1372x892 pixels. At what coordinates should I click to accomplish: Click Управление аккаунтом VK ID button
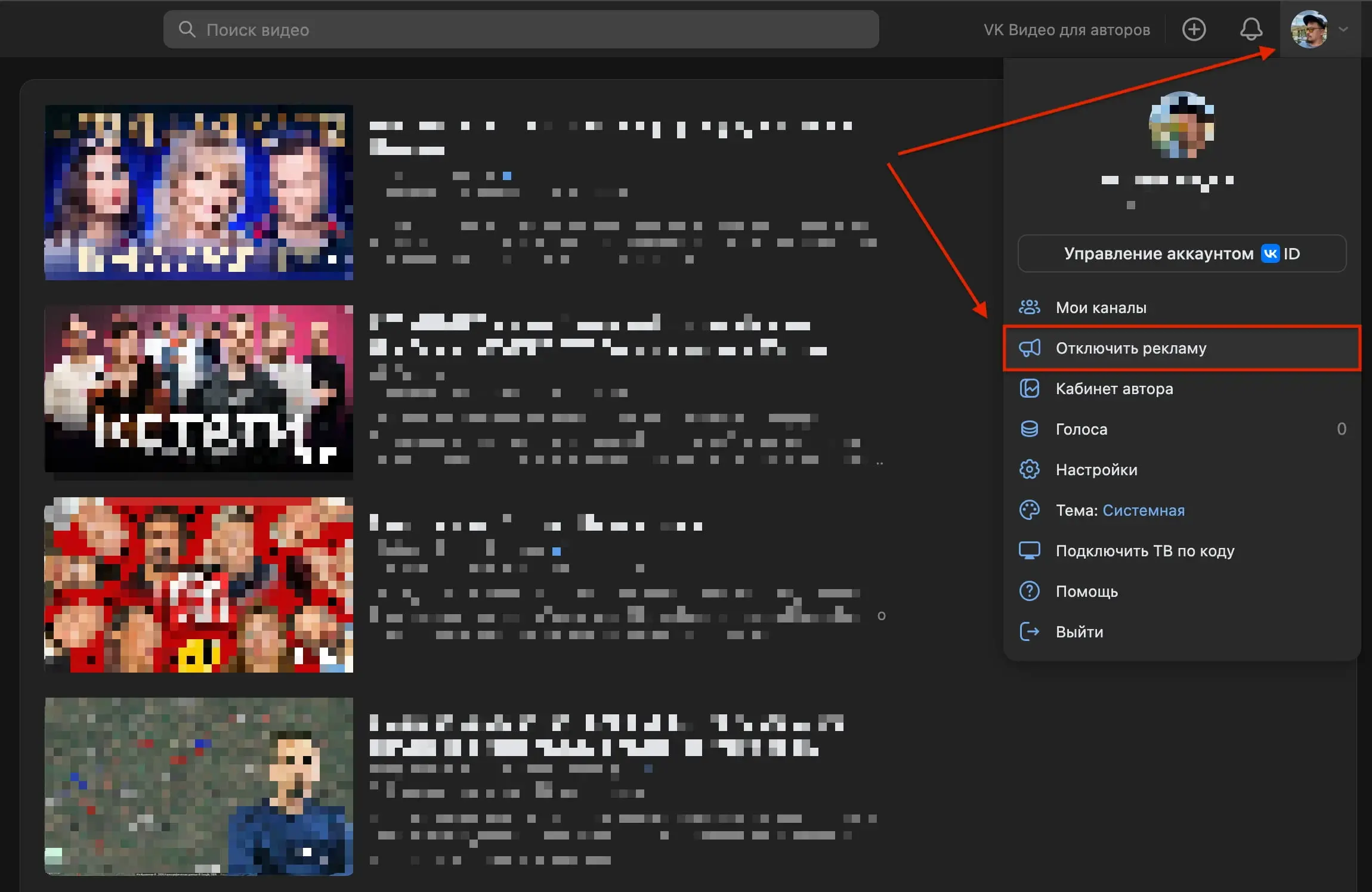coord(1182,253)
